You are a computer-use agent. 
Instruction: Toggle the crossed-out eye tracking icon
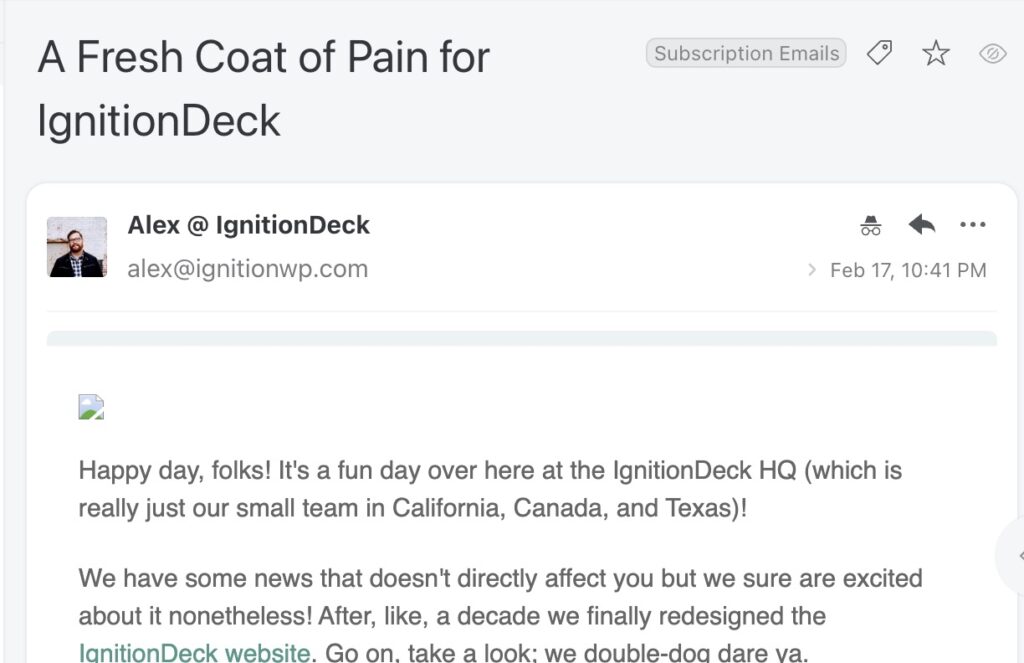992,54
